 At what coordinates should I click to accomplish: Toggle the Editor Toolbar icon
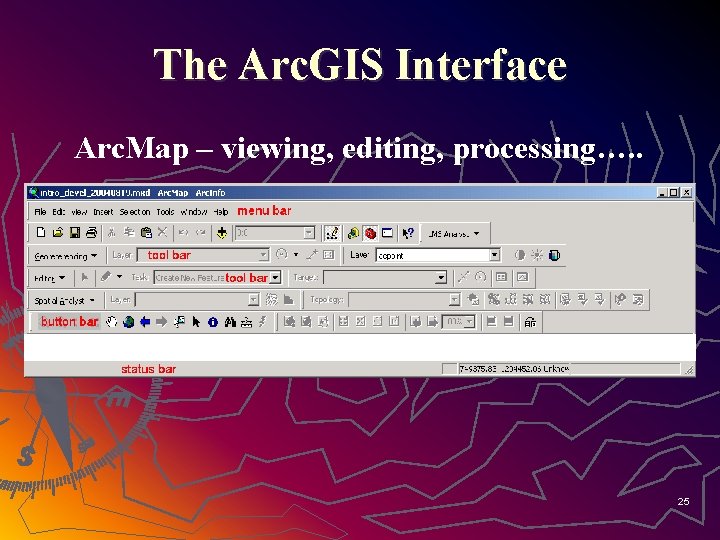(332, 233)
